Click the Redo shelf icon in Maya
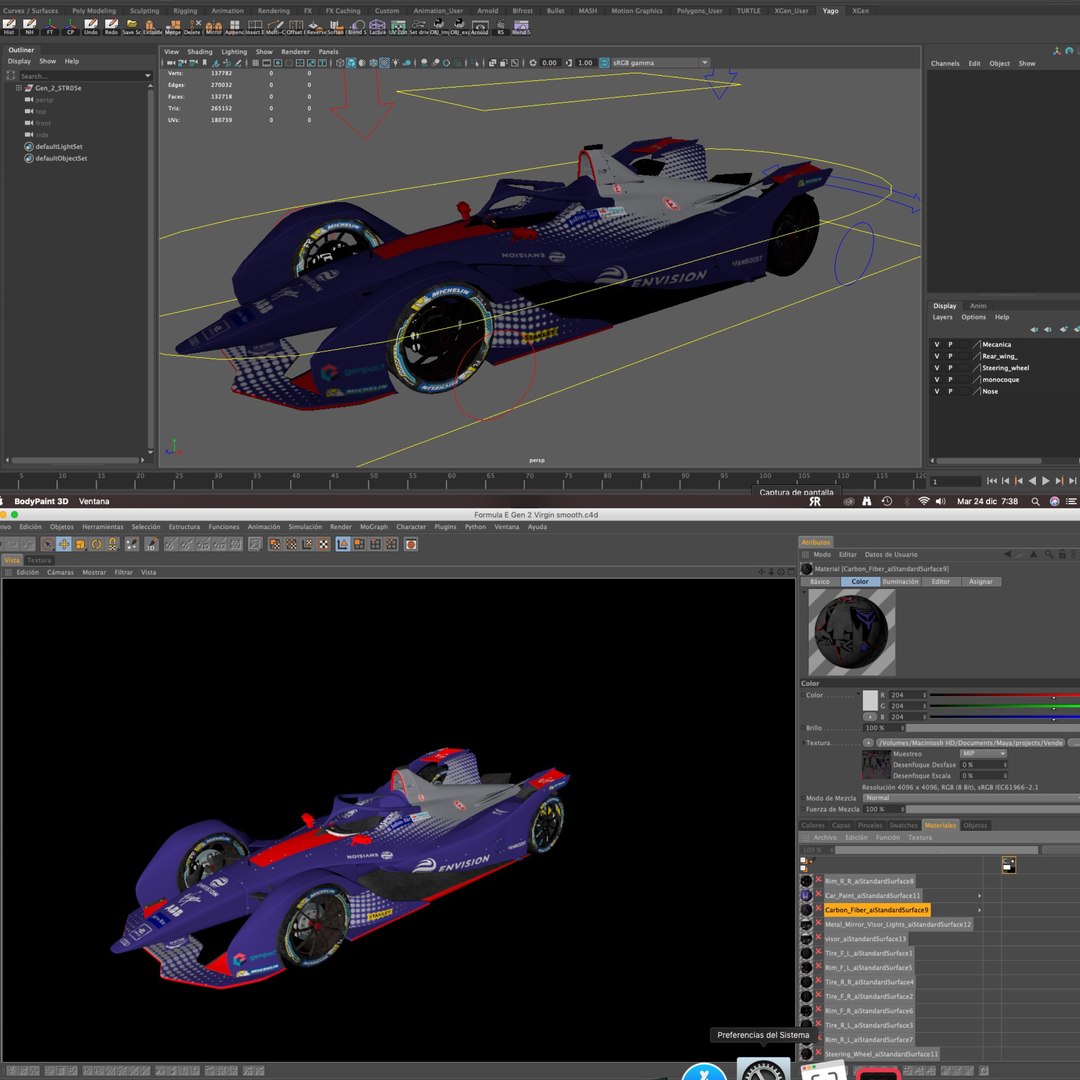The height and width of the screenshot is (1080, 1080). click(111, 26)
